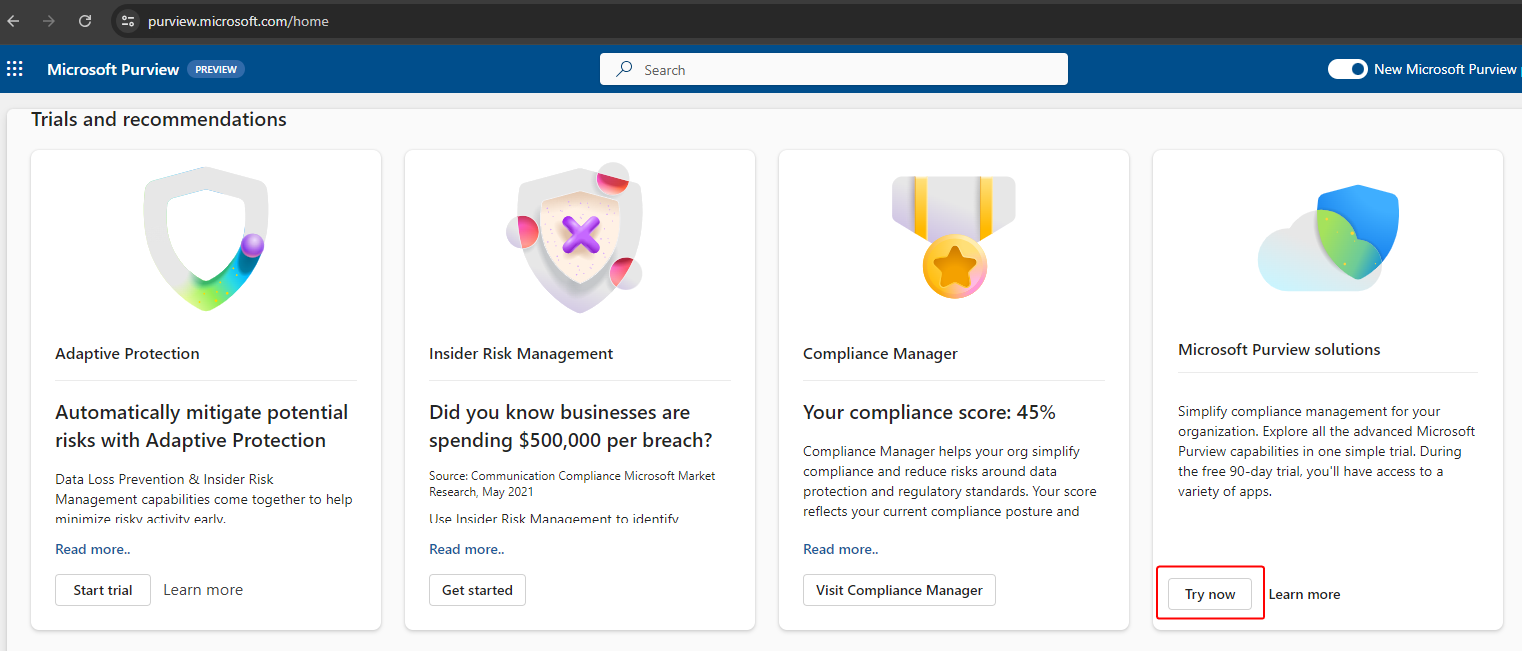Click the Trials and recommendations heading

click(x=159, y=120)
